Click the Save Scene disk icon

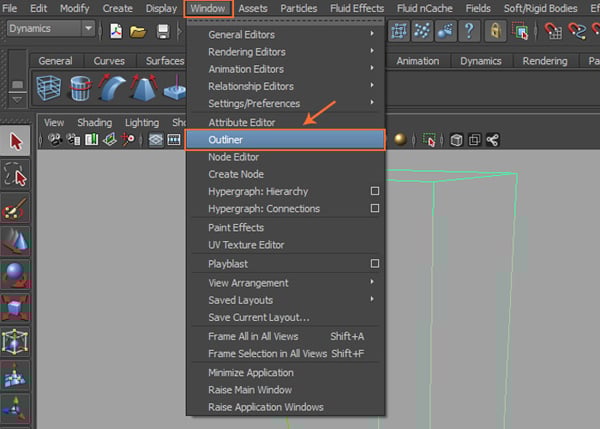163,31
